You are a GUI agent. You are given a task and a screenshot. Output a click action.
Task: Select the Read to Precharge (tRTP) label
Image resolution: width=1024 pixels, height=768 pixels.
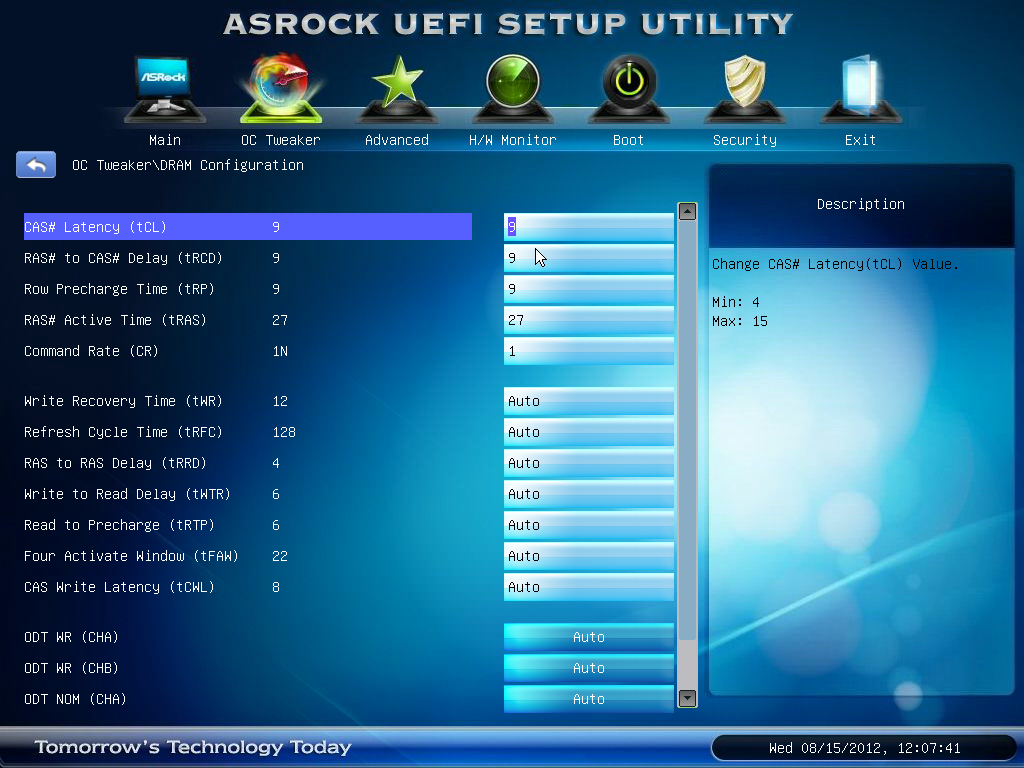tap(120, 525)
